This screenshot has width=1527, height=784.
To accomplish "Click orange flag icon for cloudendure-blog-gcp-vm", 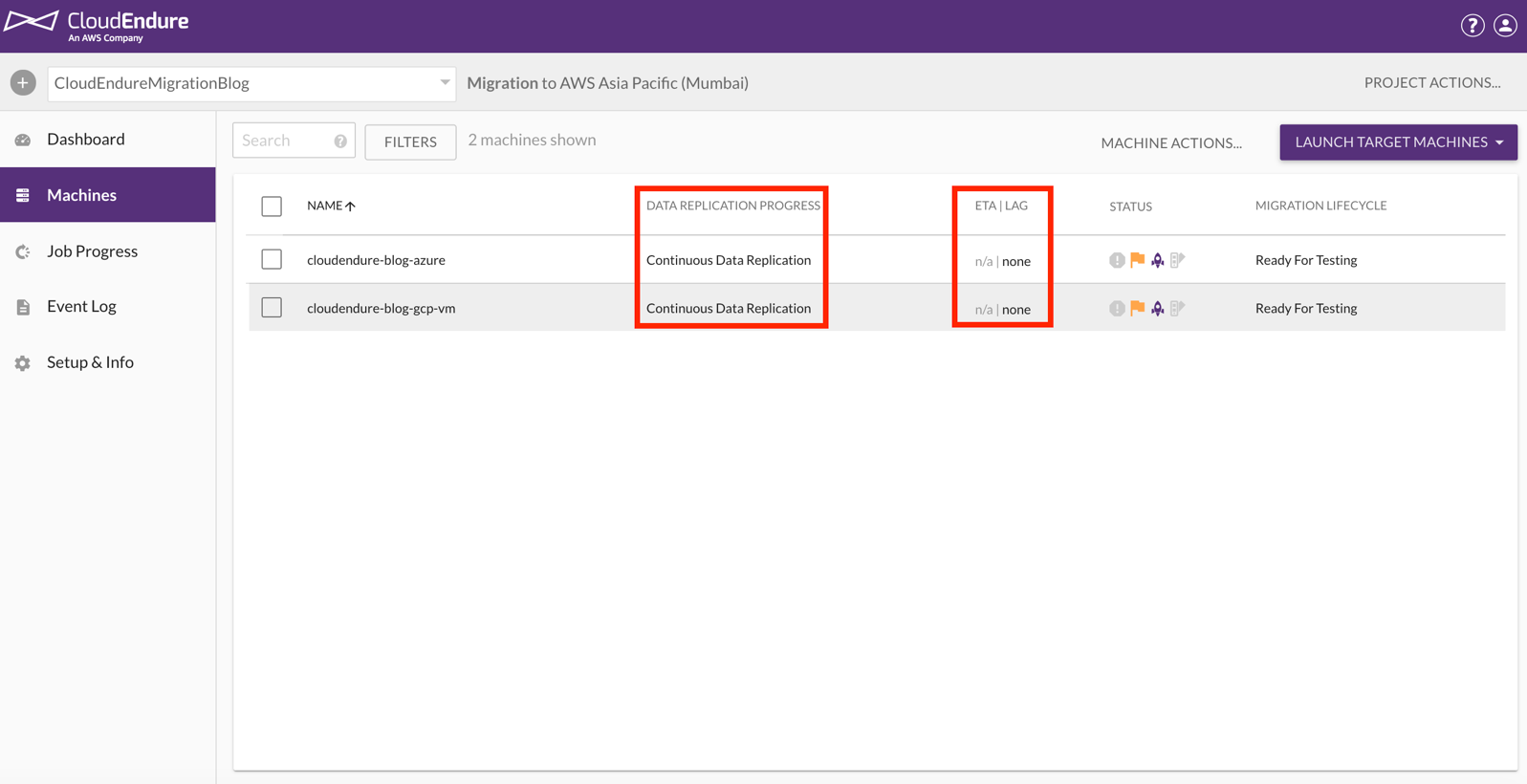I will [1137, 307].
